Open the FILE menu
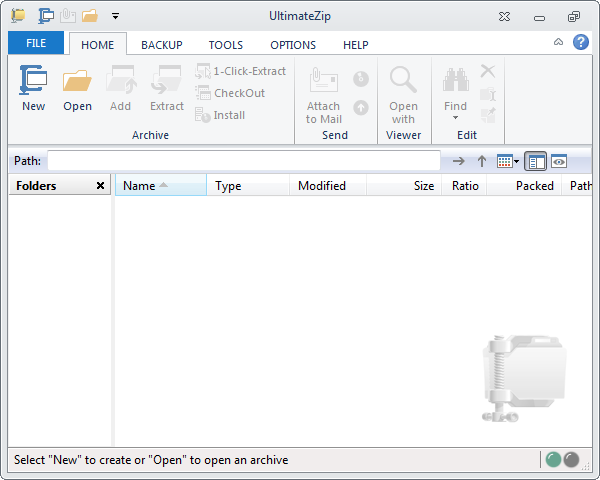Viewport: 600px width, 480px height. 36,44
